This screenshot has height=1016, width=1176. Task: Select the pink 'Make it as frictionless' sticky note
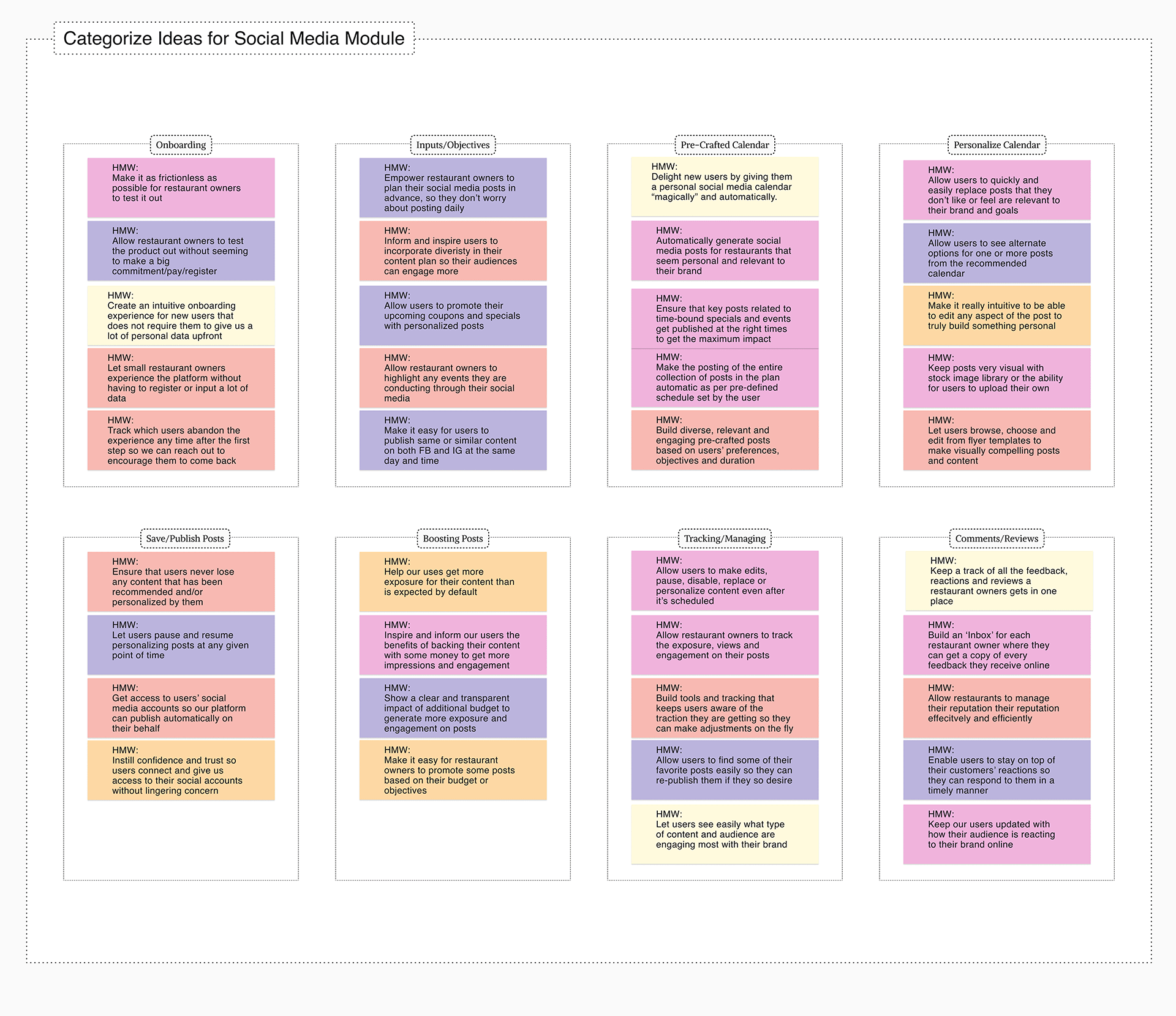coord(181,187)
